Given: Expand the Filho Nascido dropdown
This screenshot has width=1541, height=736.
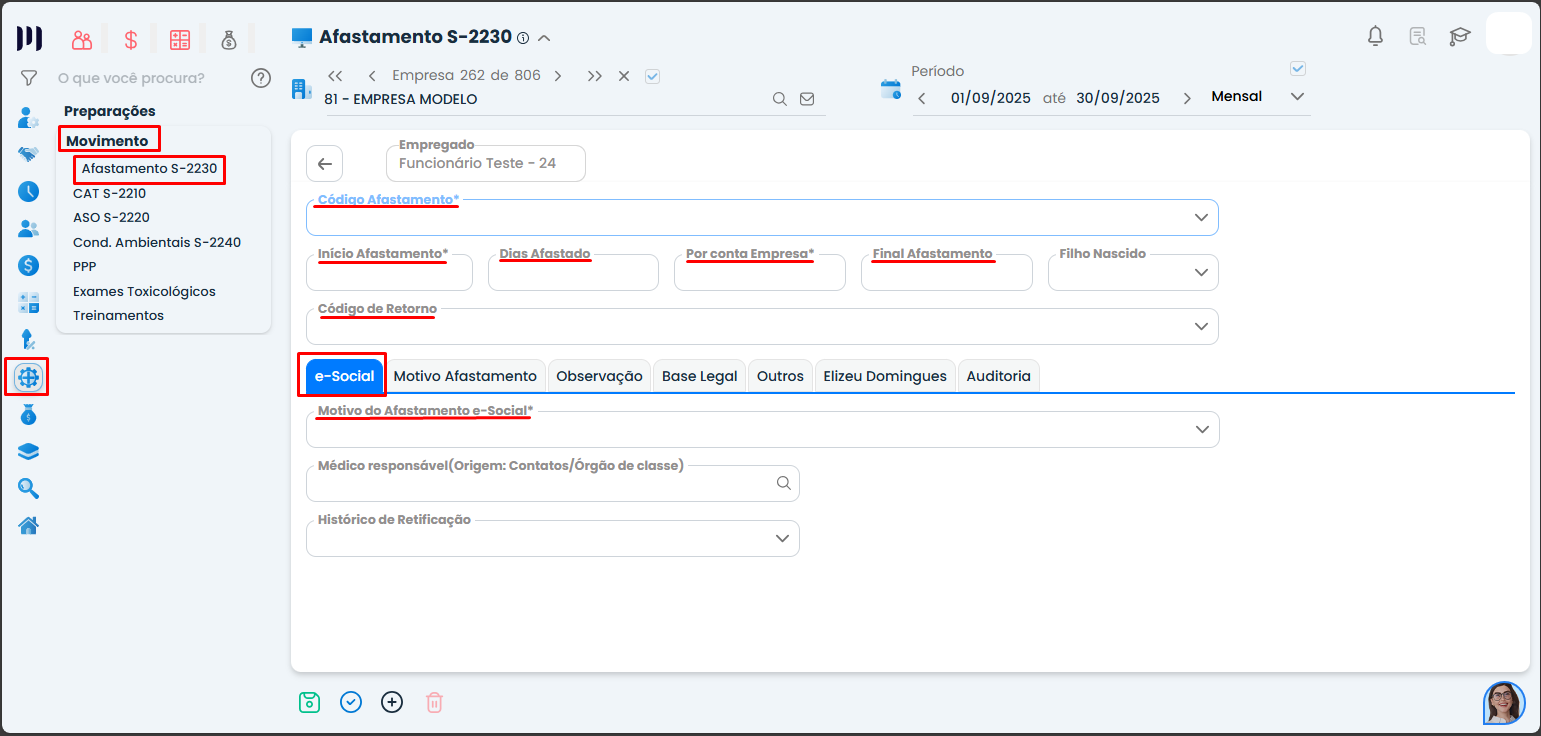Looking at the screenshot, I should point(1201,272).
